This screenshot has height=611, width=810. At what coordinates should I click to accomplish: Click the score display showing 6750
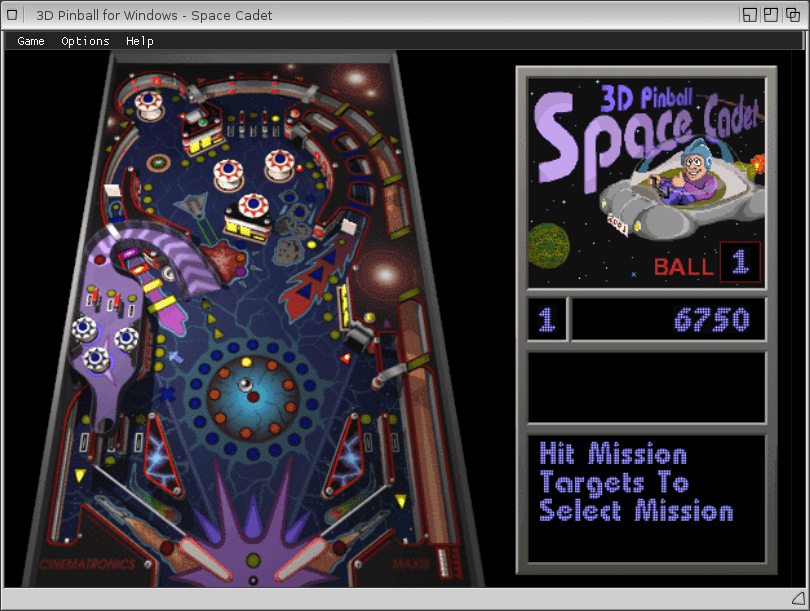point(668,320)
